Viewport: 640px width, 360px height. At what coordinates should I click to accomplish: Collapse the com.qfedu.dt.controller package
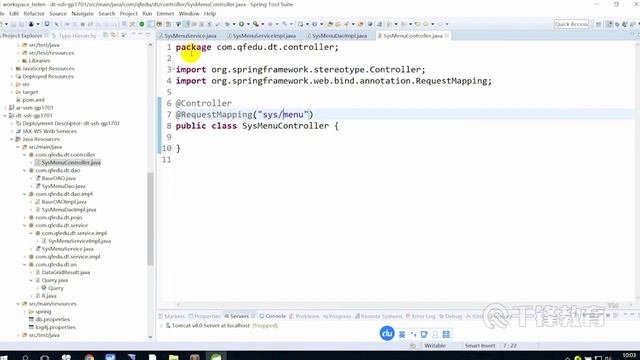click(x=24, y=155)
